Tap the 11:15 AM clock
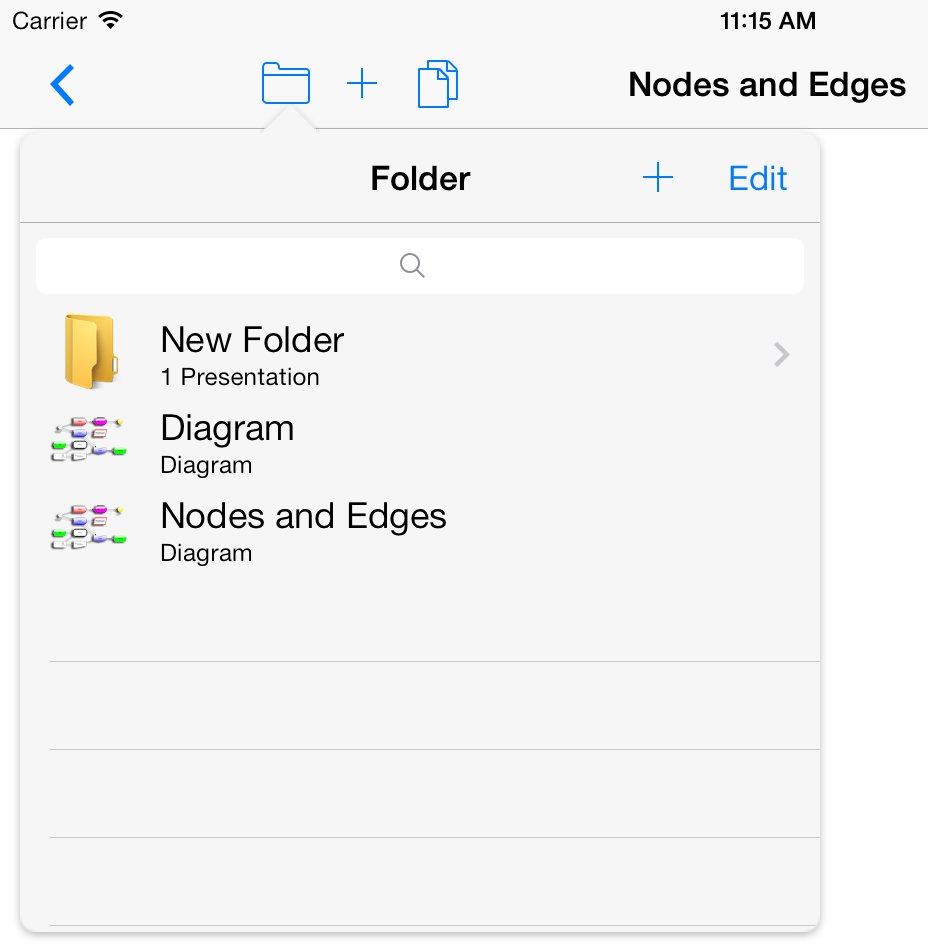Viewport: 928px width, 944px height. tap(767, 20)
